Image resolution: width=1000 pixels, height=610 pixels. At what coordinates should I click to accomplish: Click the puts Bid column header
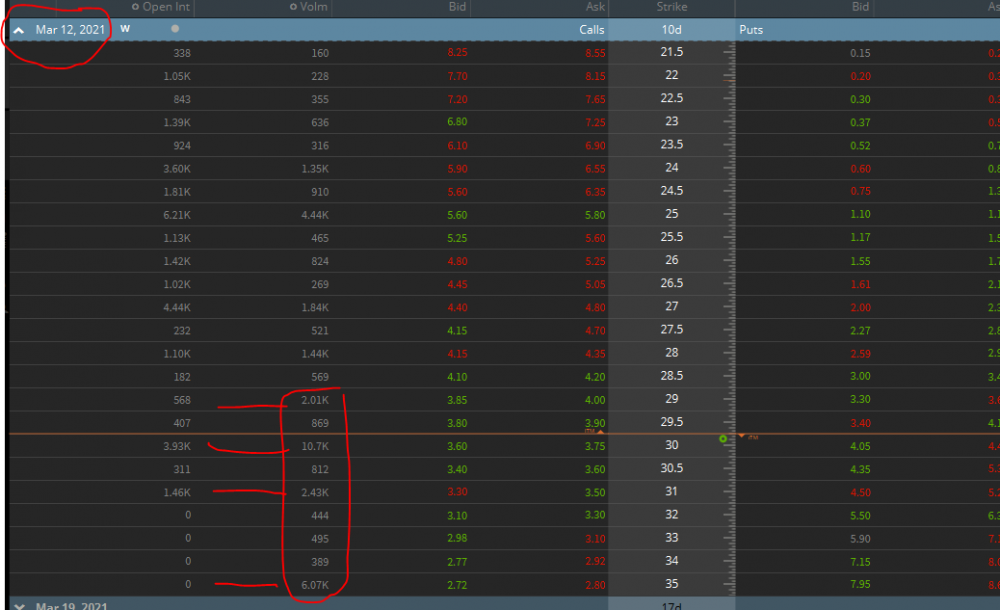click(x=860, y=7)
